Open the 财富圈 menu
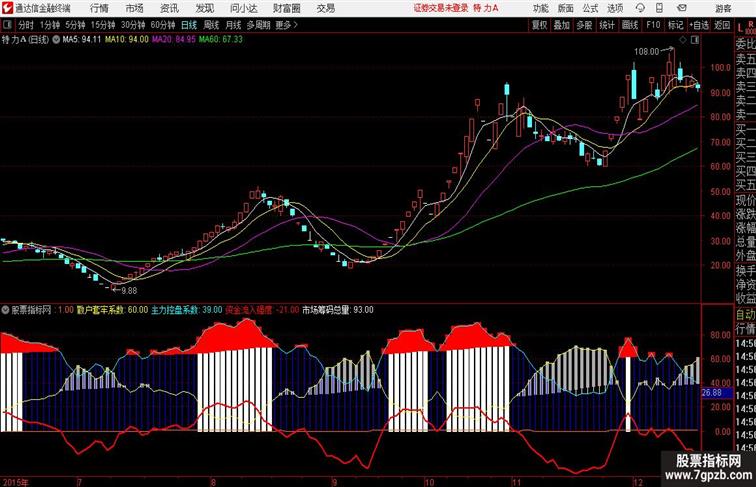 pos(286,8)
